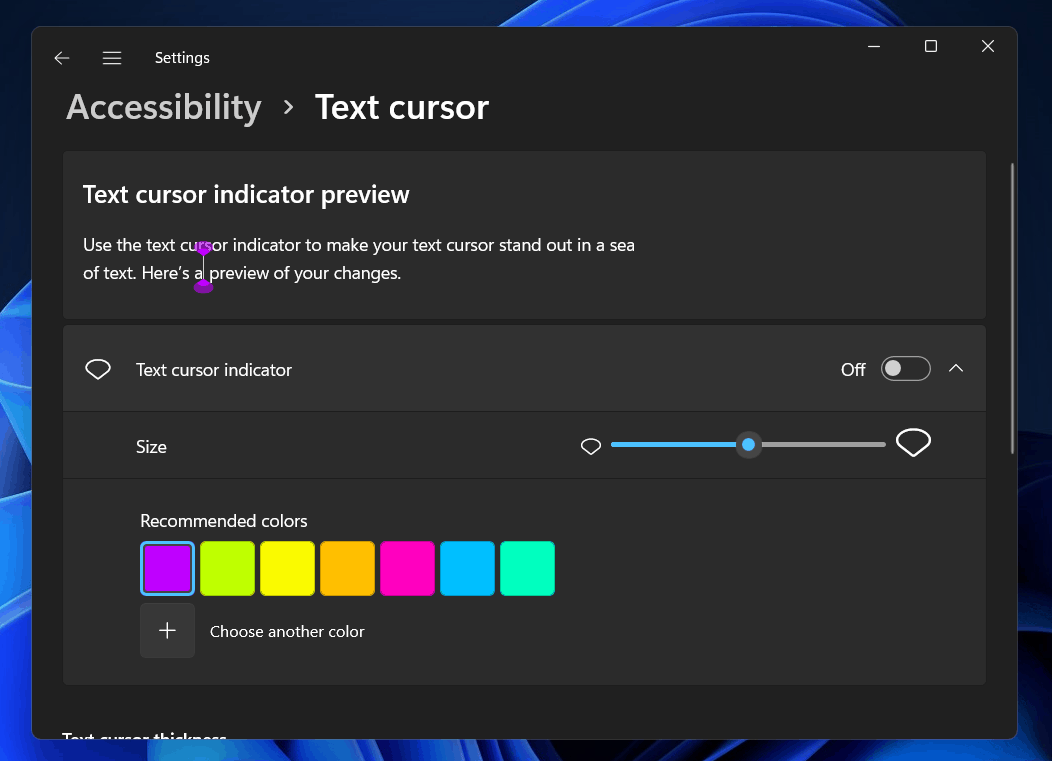
Task: Select the magenta recommended color swatch
Action: 407,568
